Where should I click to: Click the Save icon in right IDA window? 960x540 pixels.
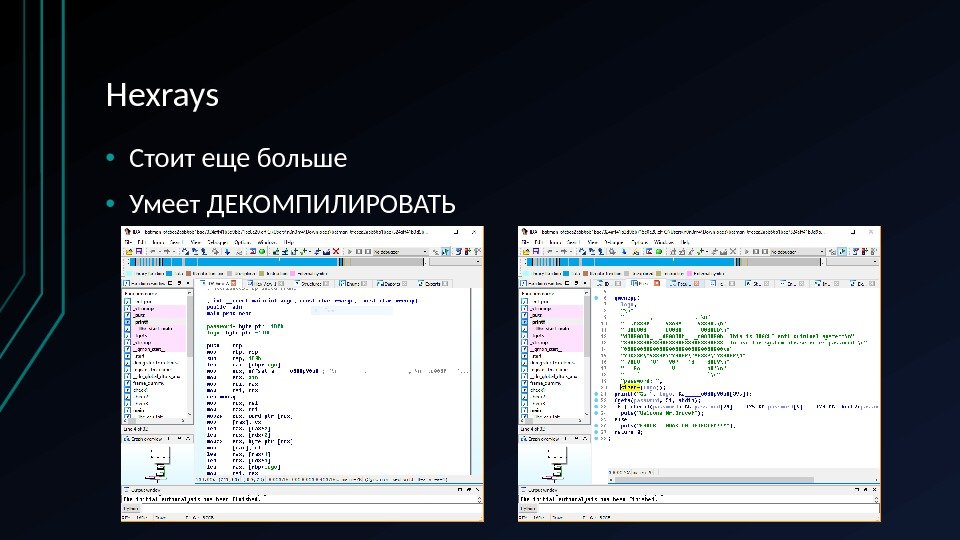pyautogui.click(x=536, y=252)
